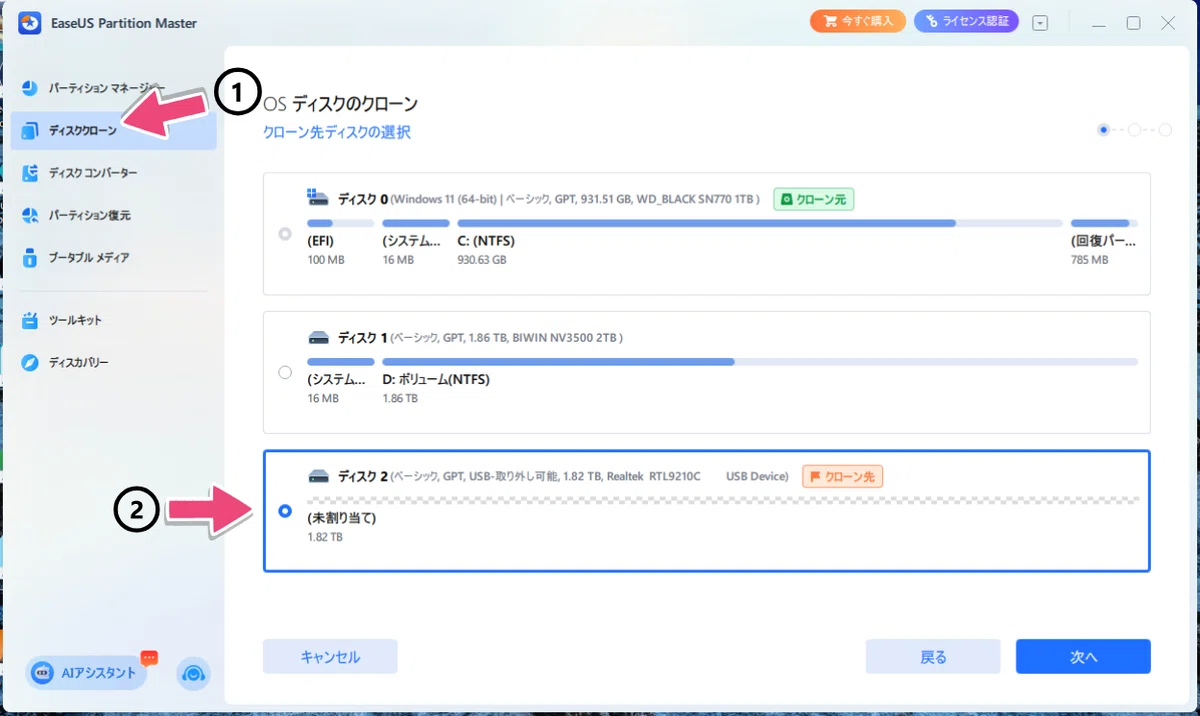Click the ディスクコンバーター icon
This screenshot has height=716, width=1200.
click(30, 173)
